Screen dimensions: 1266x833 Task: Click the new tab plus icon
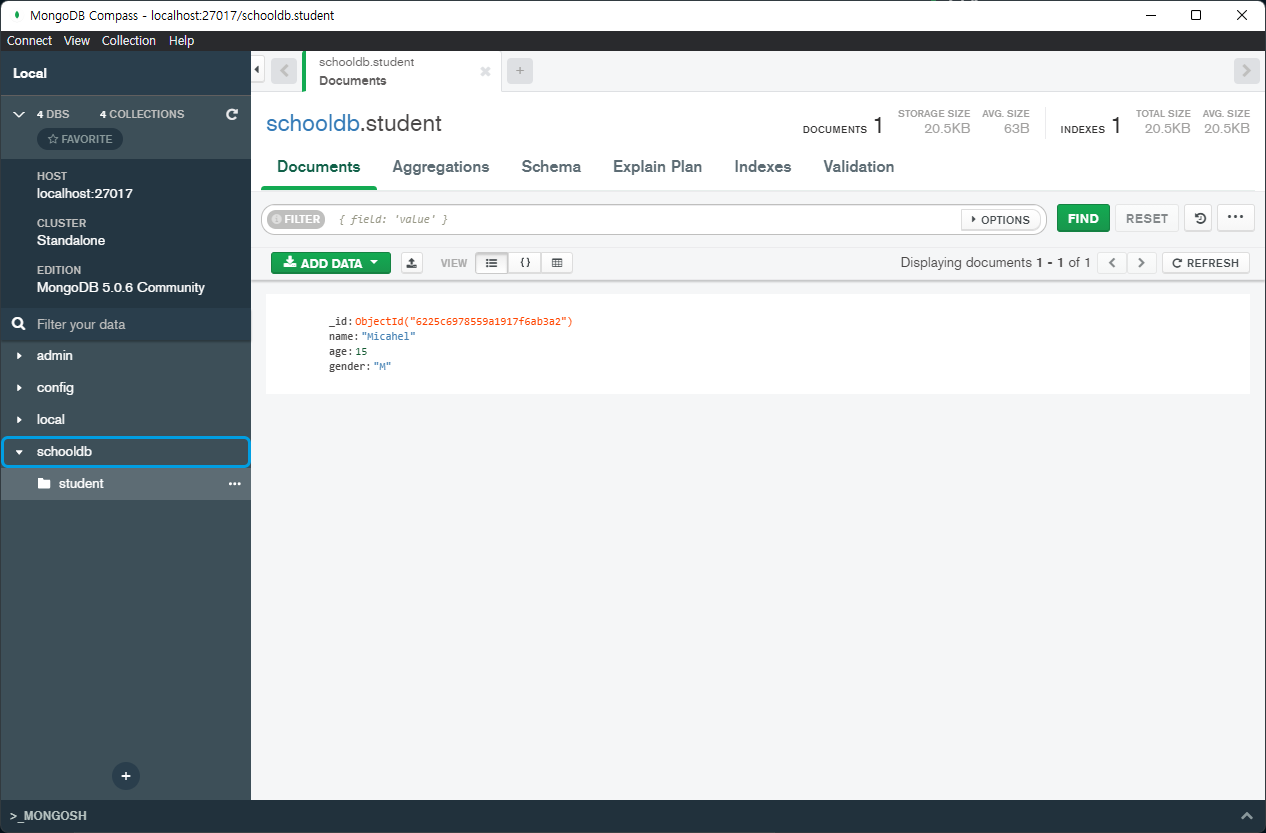click(x=519, y=70)
